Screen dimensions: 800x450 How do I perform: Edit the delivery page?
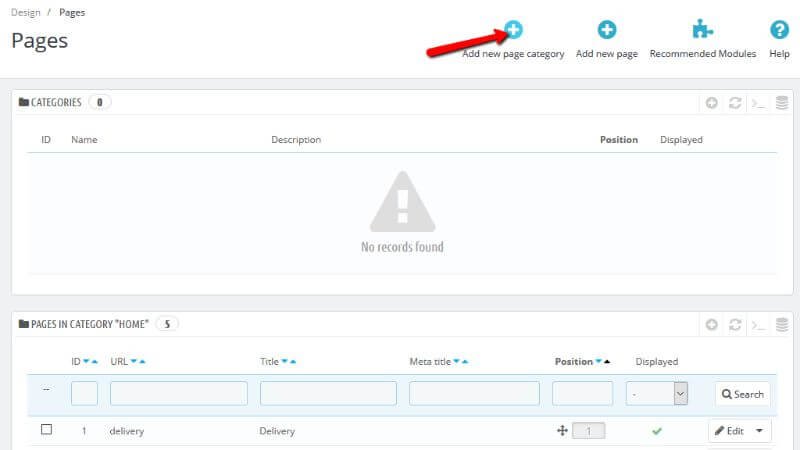pyautogui.click(x=730, y=431)
